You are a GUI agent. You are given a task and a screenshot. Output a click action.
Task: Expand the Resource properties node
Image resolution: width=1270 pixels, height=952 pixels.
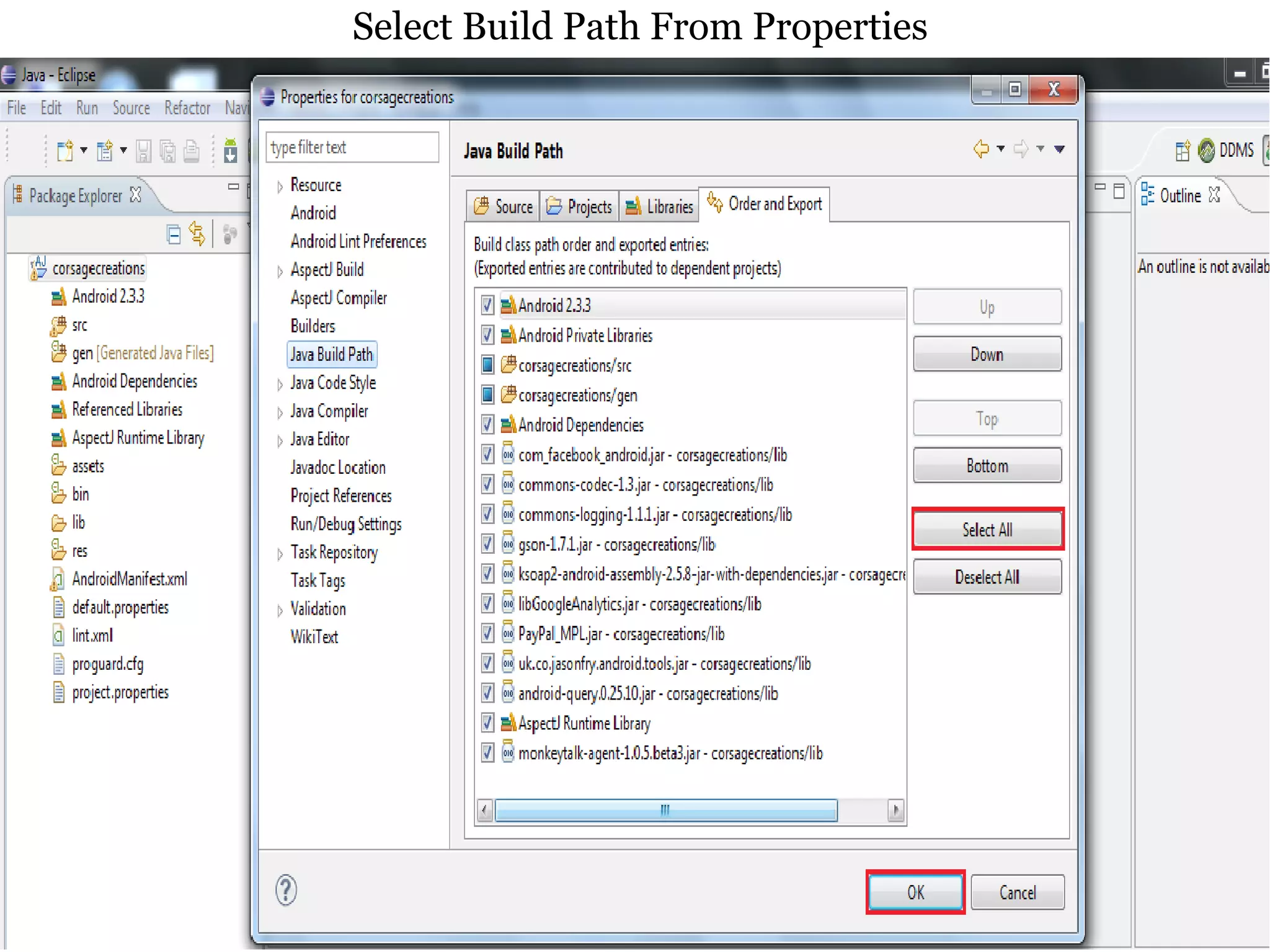(280, 186)
